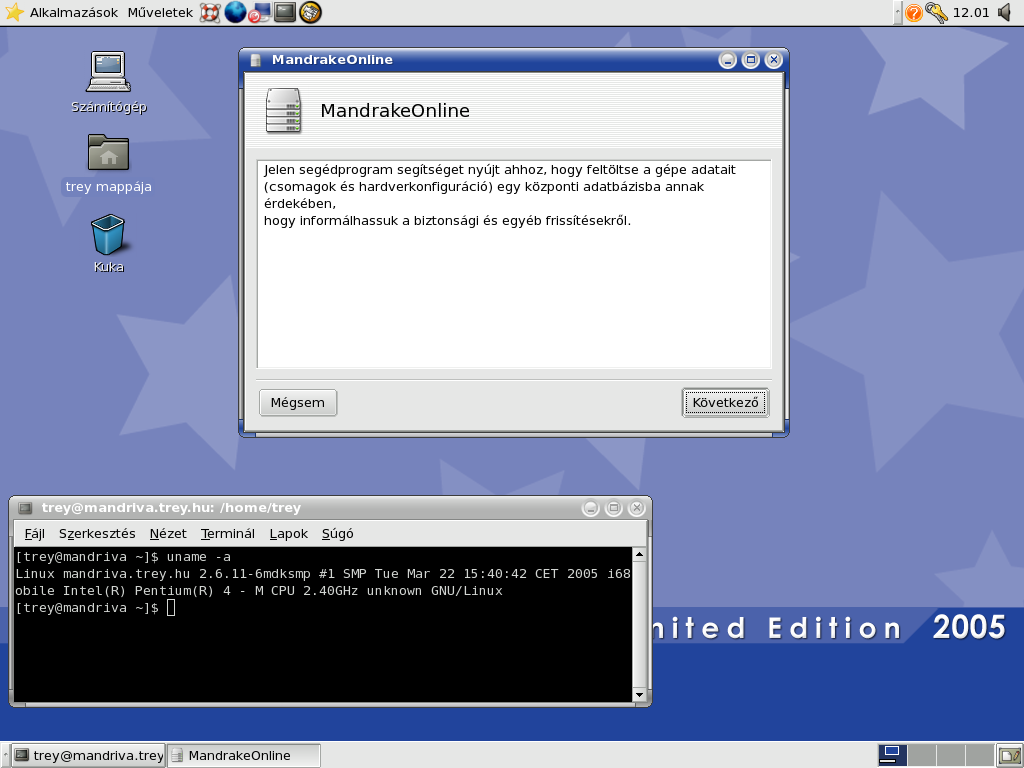Minimize the MandrakeOnline window
The width and height of the screenshot is (1024, 768).
coord(728,60)
